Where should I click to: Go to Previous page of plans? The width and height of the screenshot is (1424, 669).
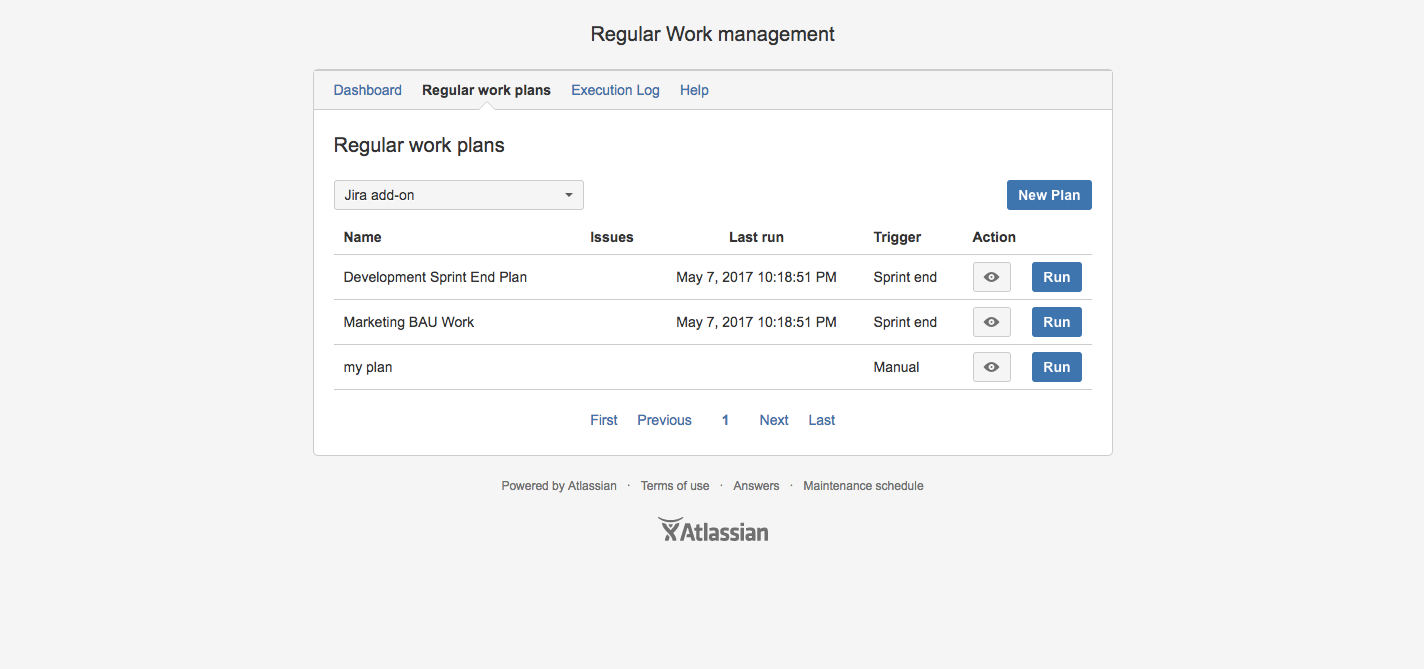click(664, 420)
